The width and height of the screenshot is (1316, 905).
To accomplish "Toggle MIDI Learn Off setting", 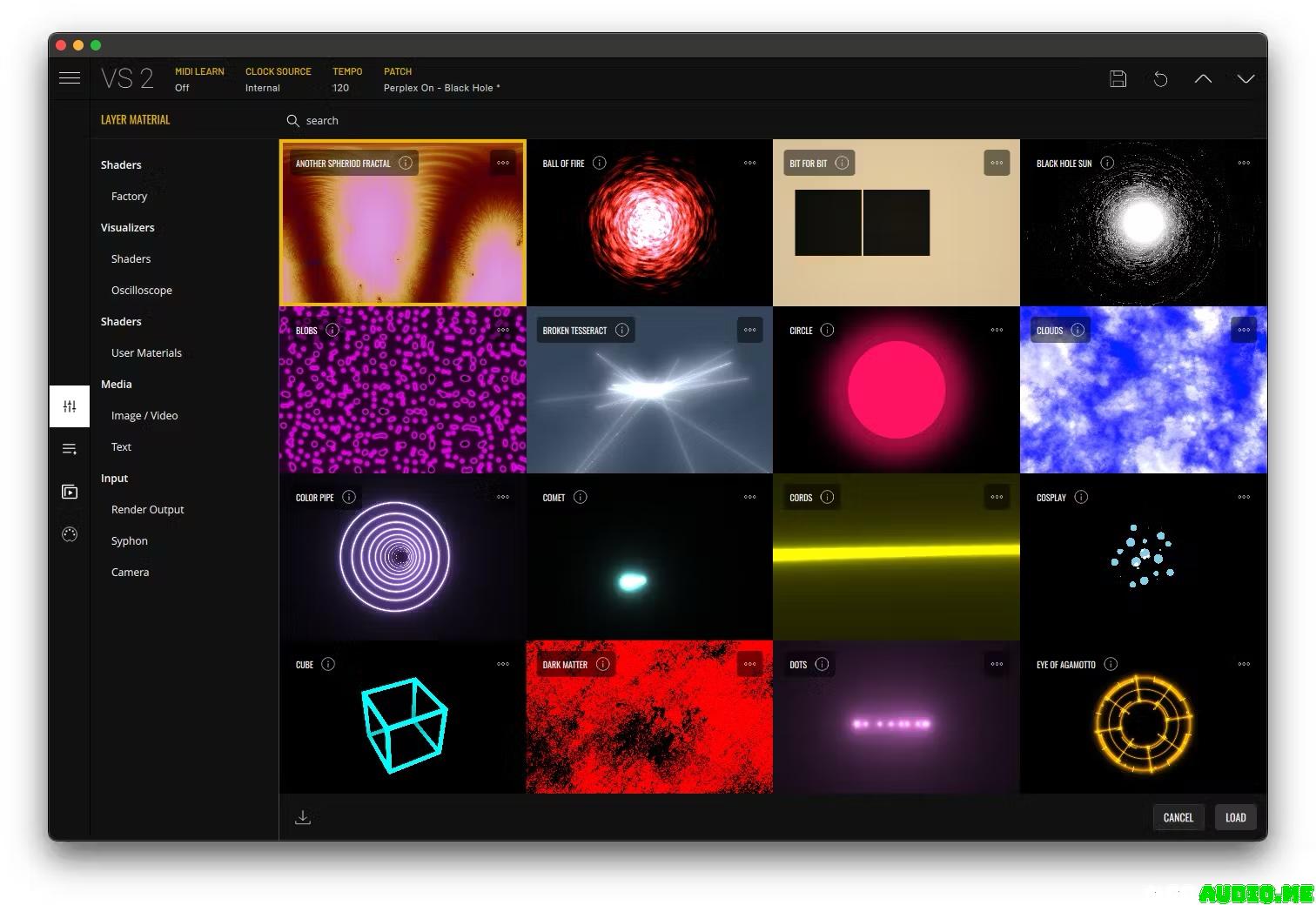I will click(182, 88).
